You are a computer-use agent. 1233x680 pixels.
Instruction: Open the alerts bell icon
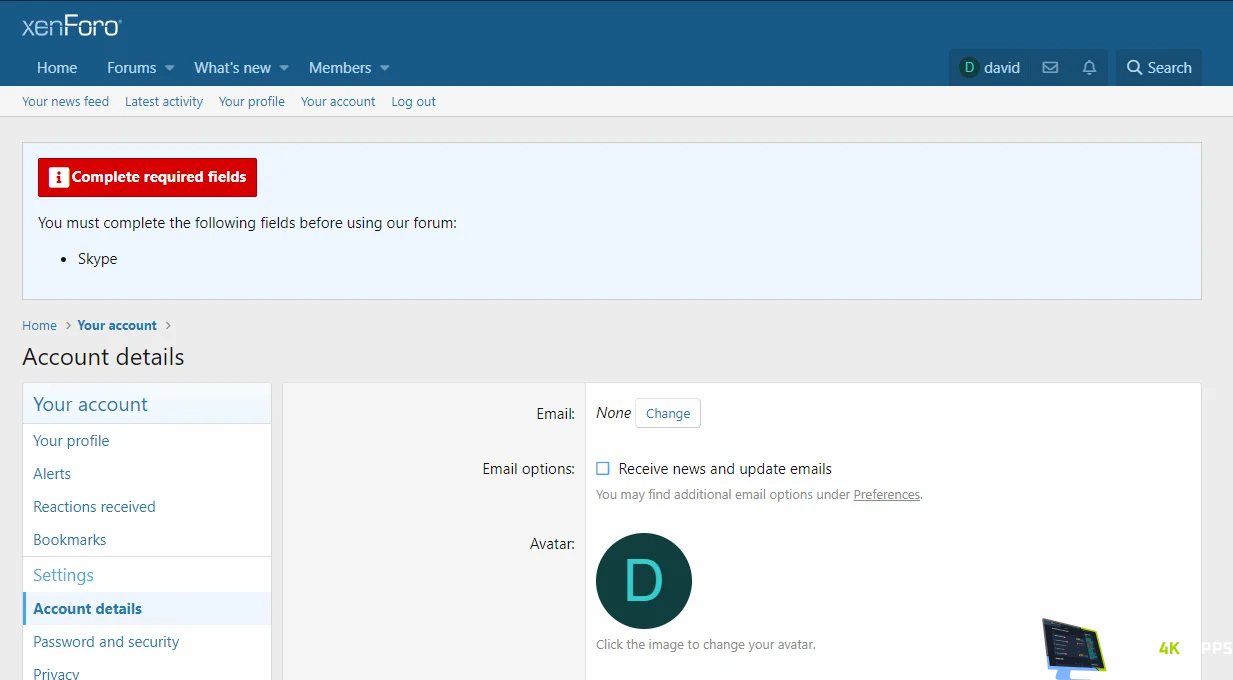[1089, 68]
